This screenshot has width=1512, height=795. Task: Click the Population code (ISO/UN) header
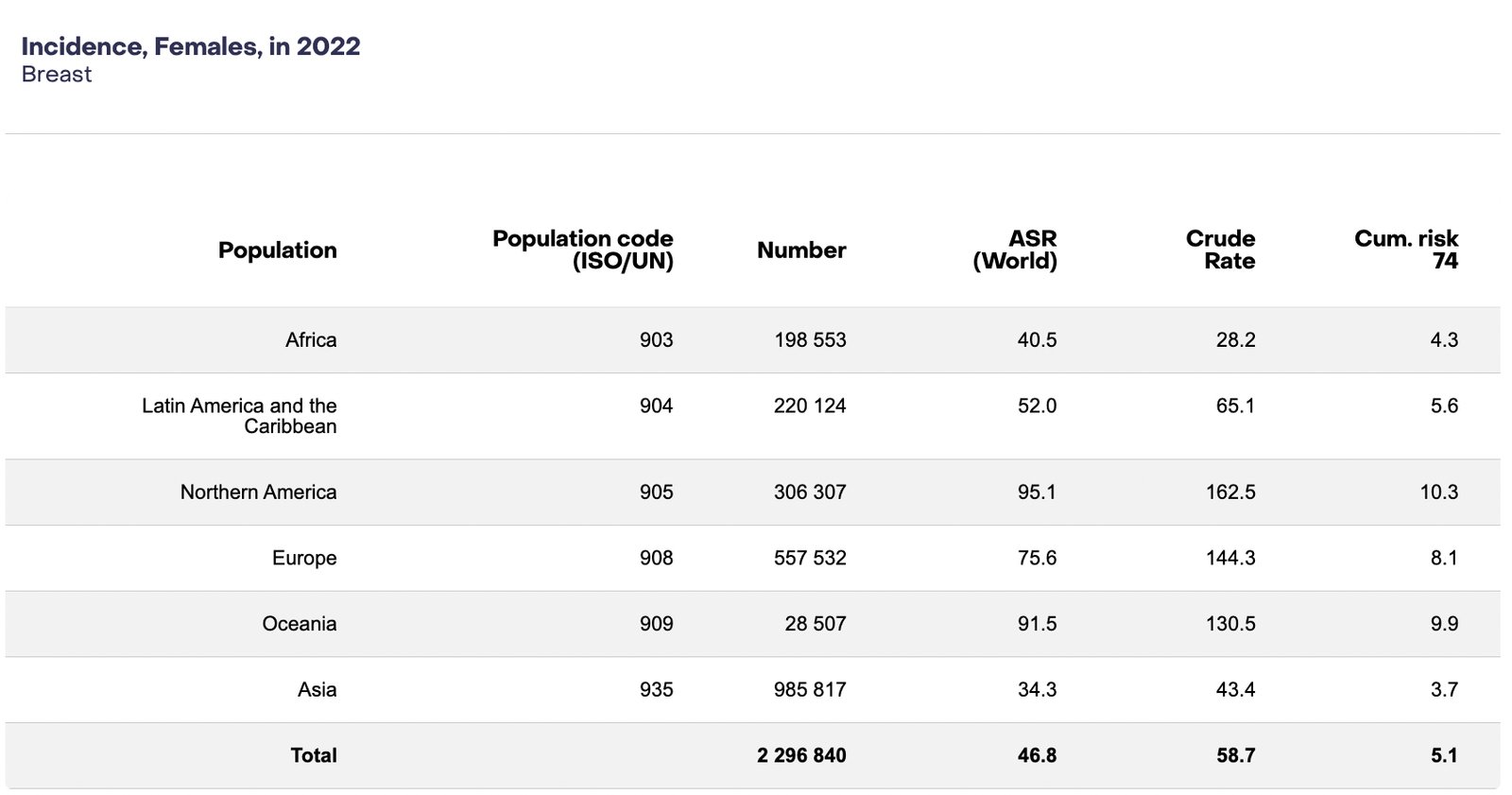(583, 251)
